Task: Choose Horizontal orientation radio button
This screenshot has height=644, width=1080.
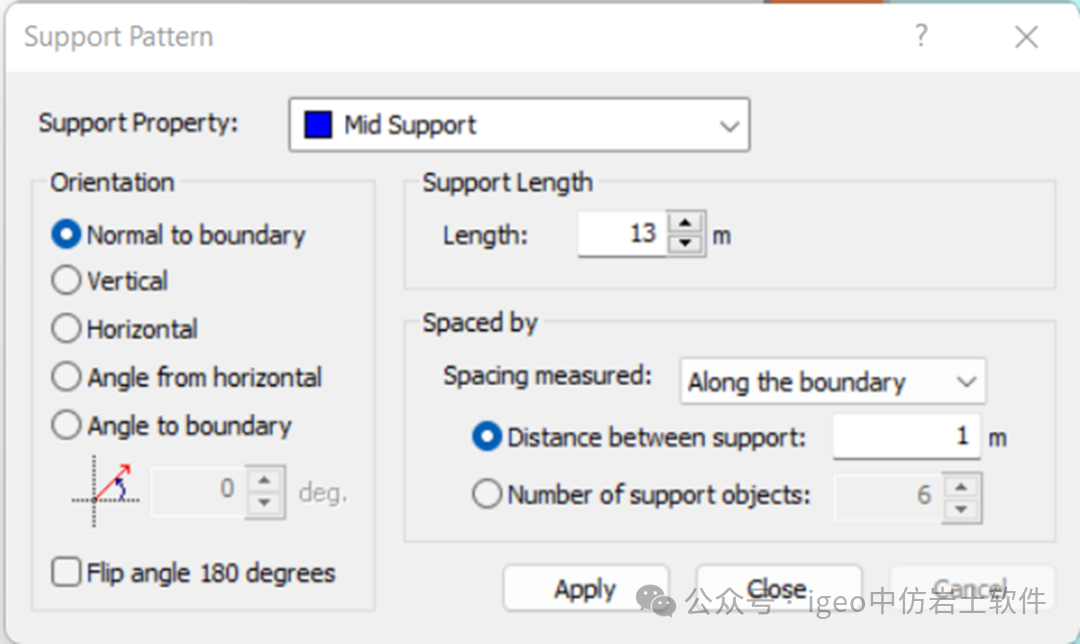Action: tap(66, 329)
